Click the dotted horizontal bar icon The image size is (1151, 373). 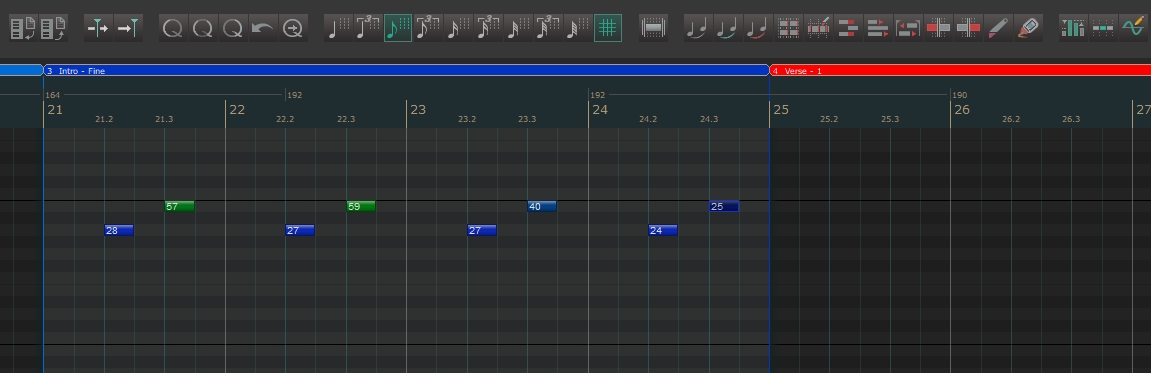click(x=1104, y=29)
